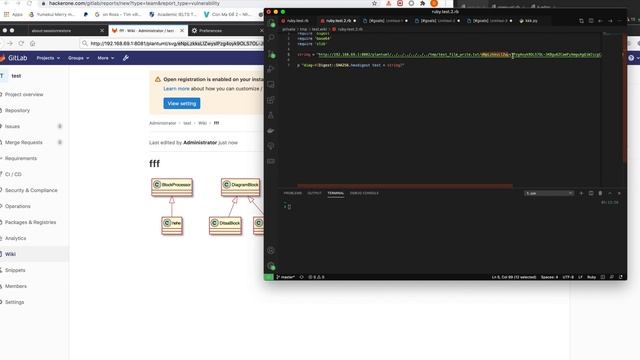Click the browser home icon
This screenshot has width=640, height=360.
pyautogui.click(x=32, y=43)
